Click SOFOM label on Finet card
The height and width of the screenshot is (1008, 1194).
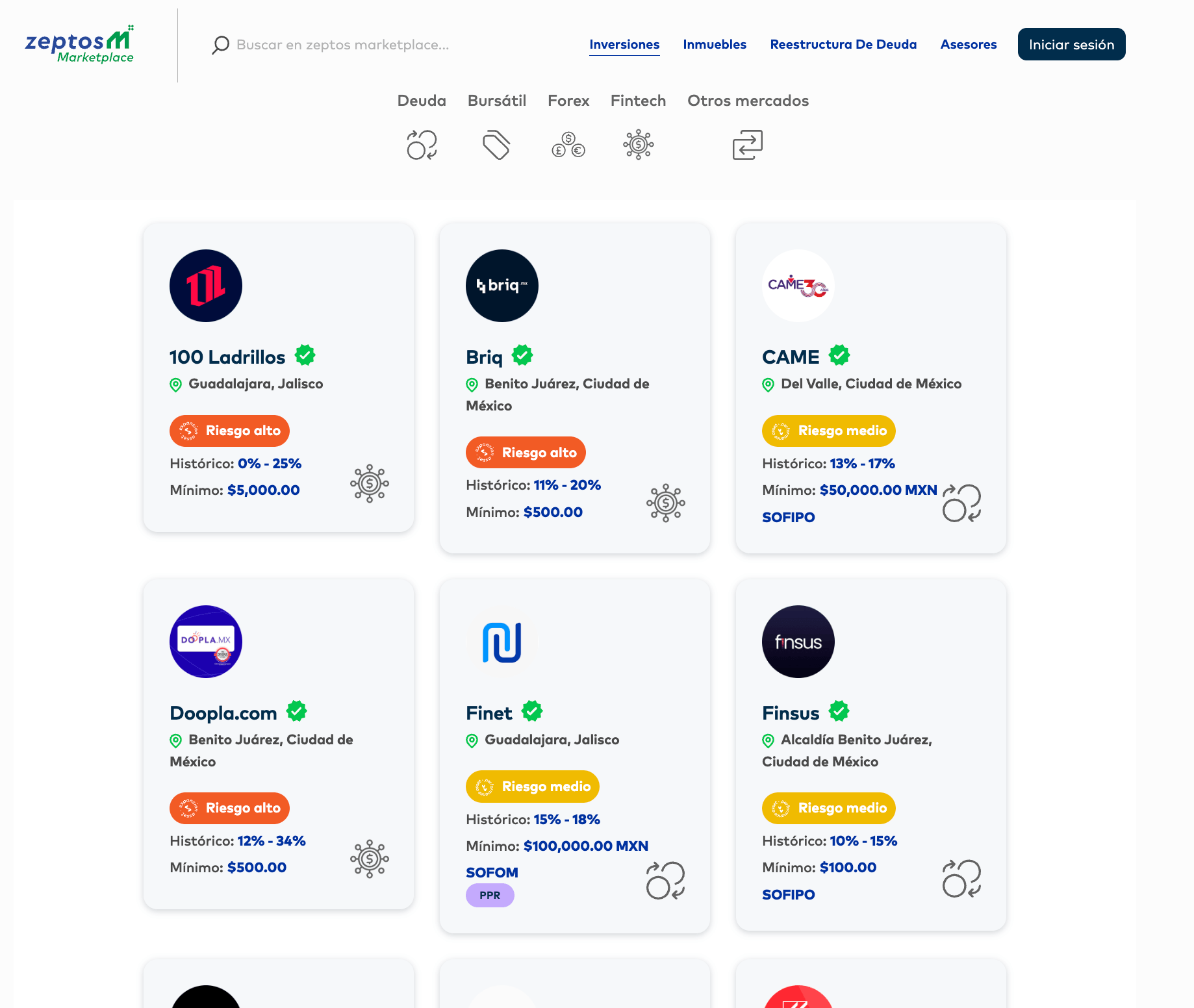pyautogui.click(x=492, y=872)
